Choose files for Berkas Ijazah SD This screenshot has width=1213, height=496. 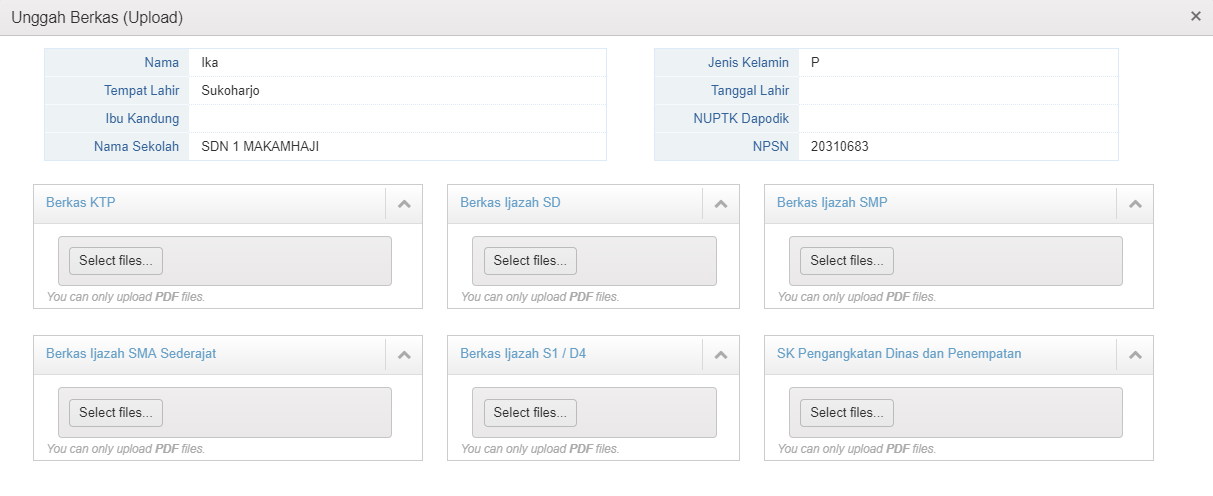click(530, 261)
